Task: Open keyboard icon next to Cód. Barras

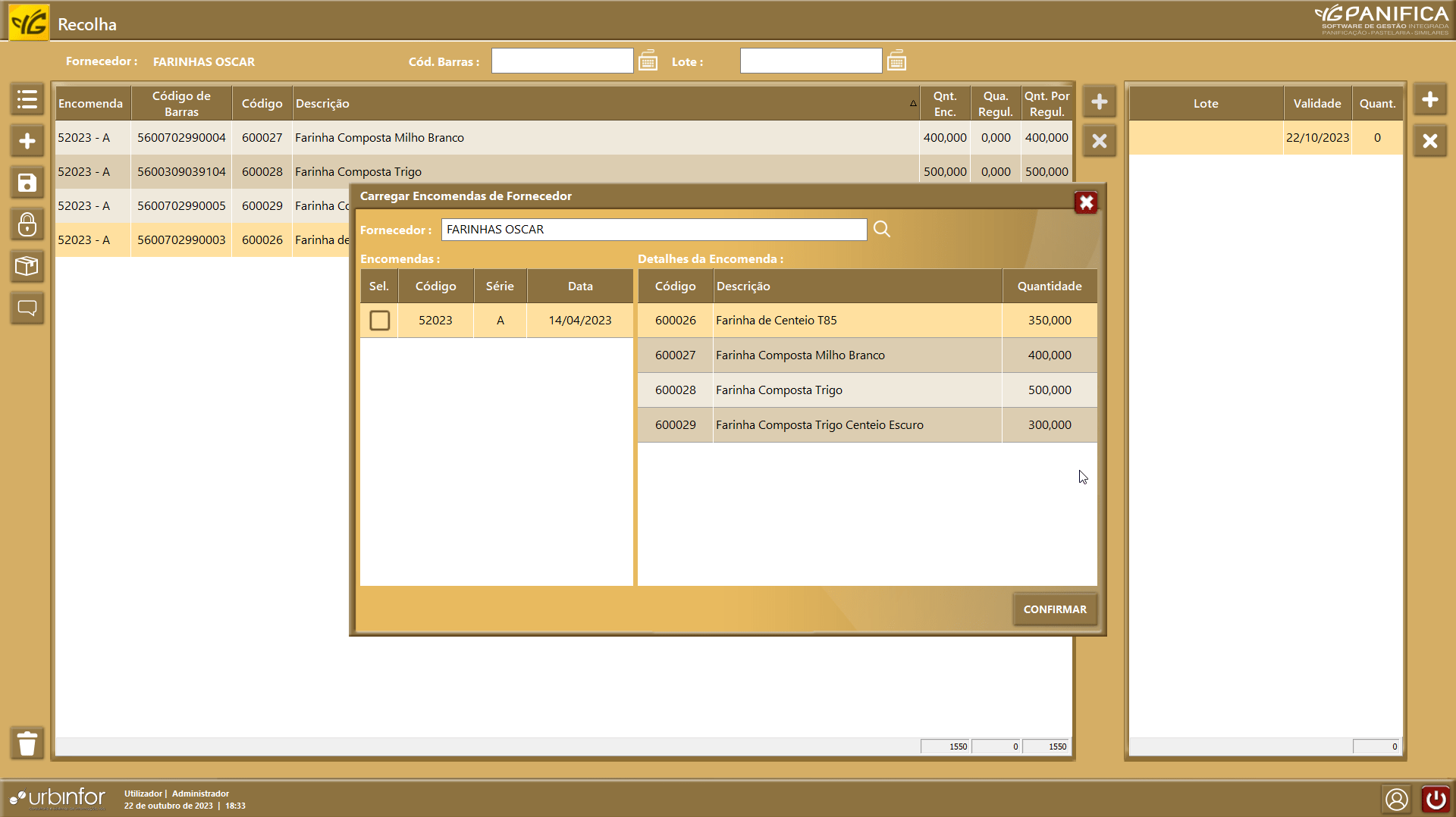Action: (x=648, y=61)
